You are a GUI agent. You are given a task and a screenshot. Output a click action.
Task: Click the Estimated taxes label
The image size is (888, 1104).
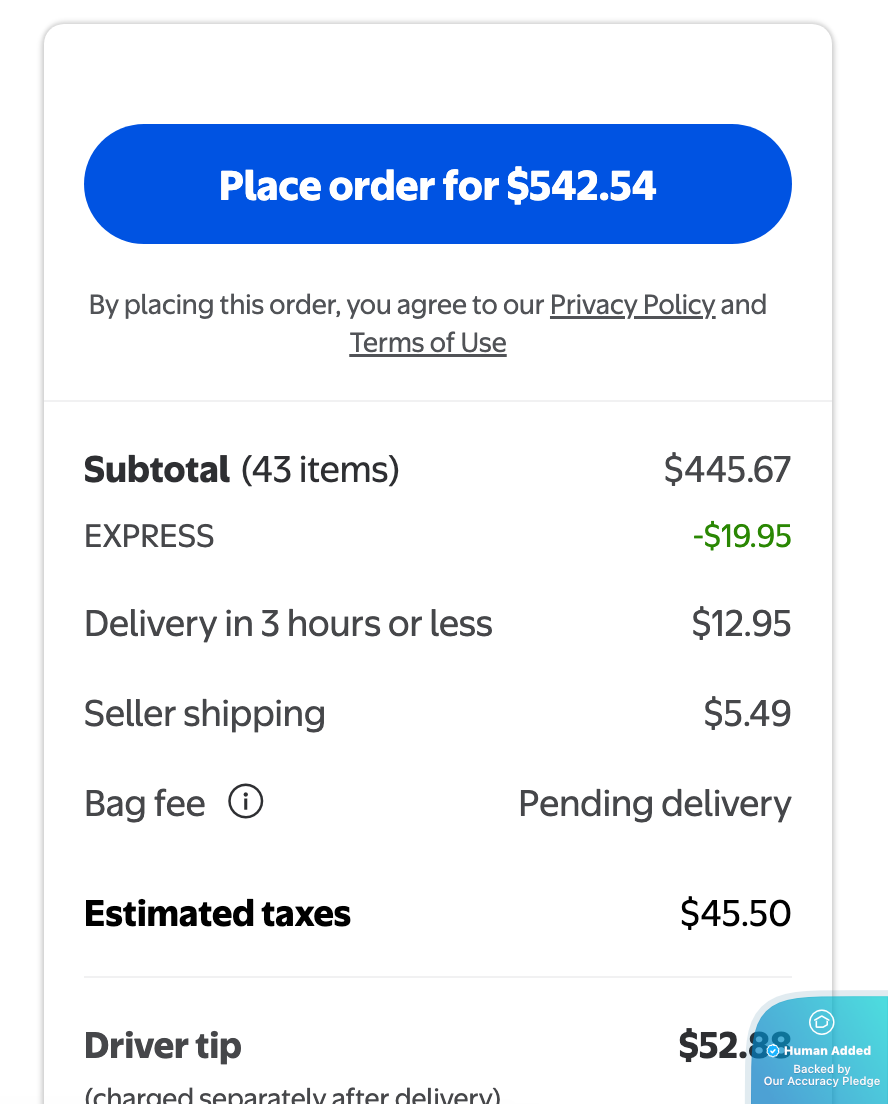217,914
